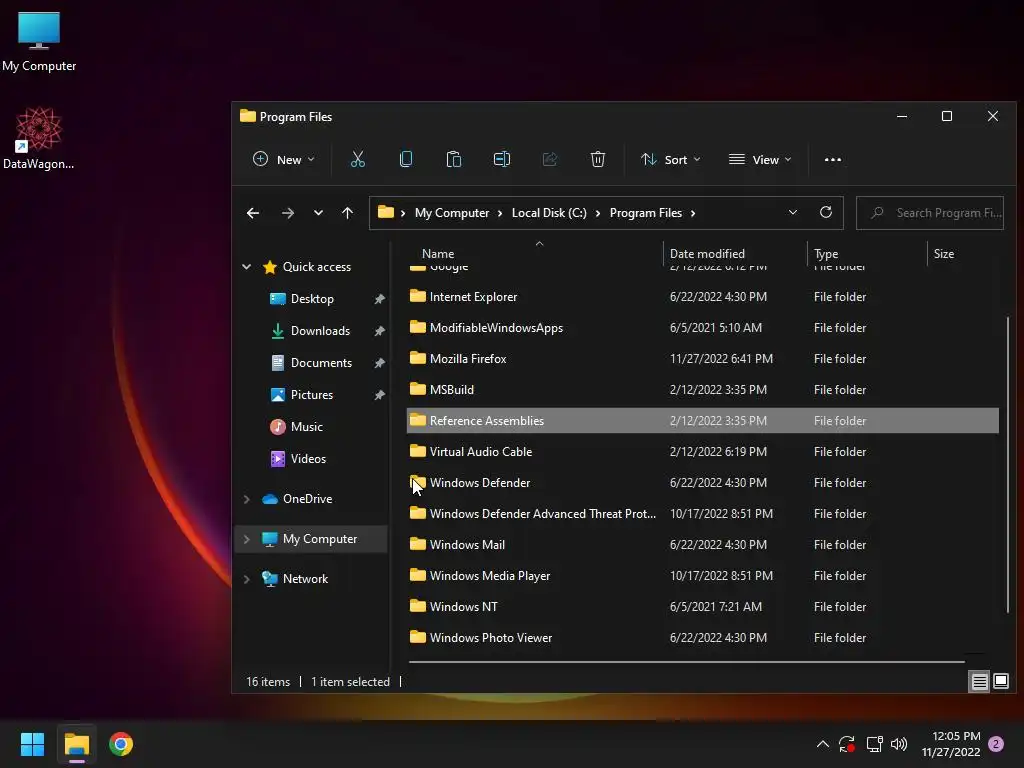Refresh the Program Files folder view

(x=825, y=212)
